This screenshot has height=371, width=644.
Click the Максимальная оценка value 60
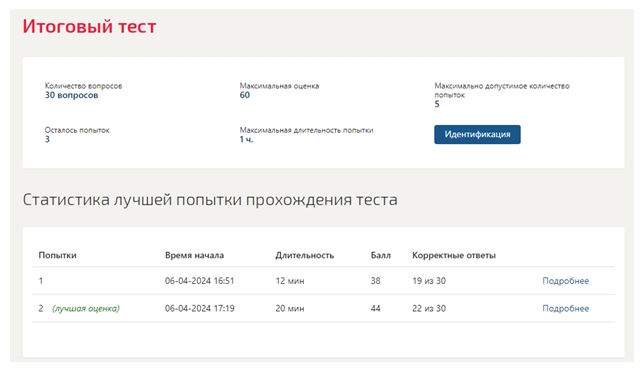(244, 95)
